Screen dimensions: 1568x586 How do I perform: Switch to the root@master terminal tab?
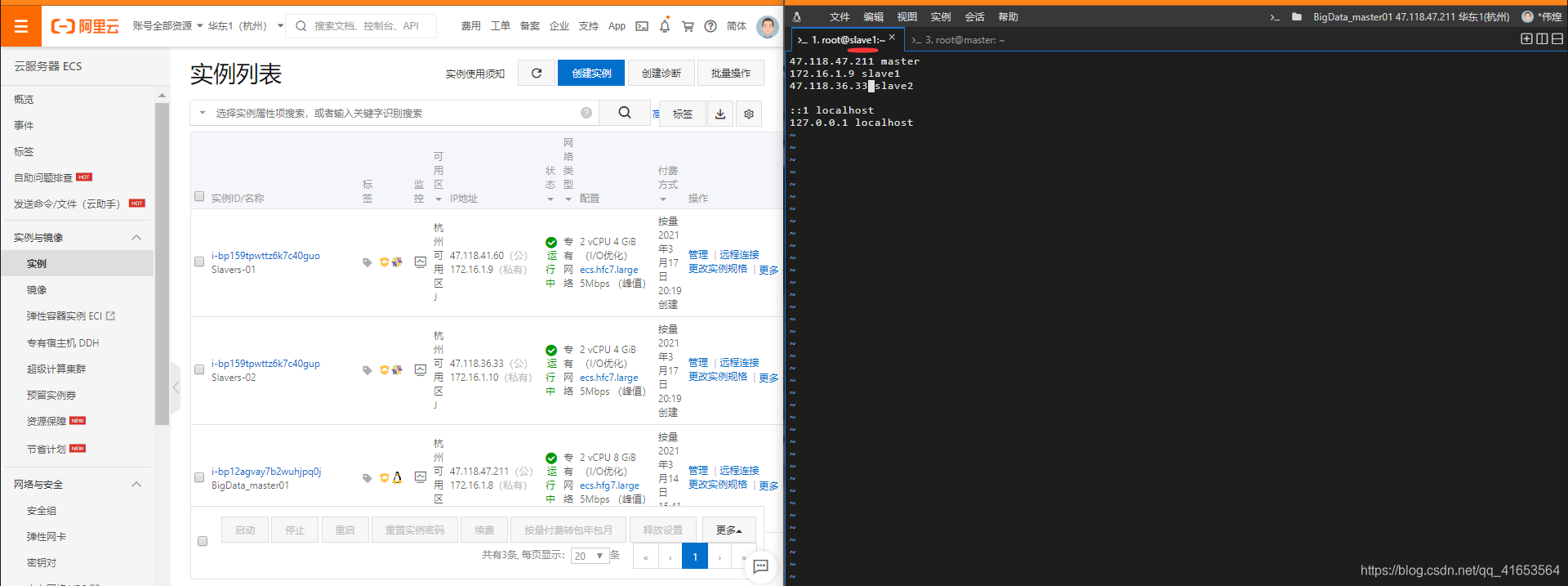click(958, 39)
